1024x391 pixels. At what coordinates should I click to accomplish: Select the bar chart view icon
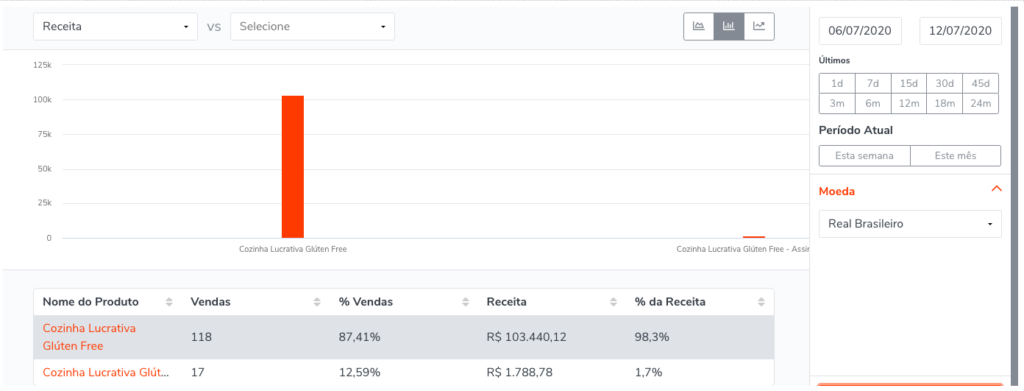tap(729, 27)
